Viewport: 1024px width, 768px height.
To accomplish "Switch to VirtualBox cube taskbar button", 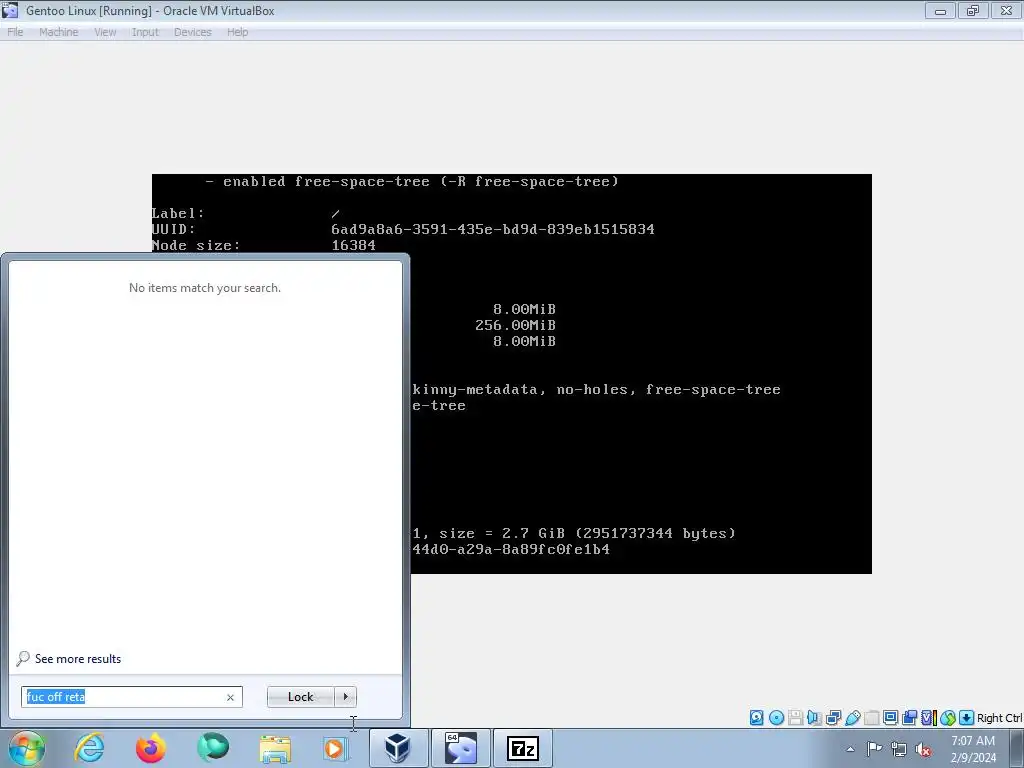I will pos(397,748).
